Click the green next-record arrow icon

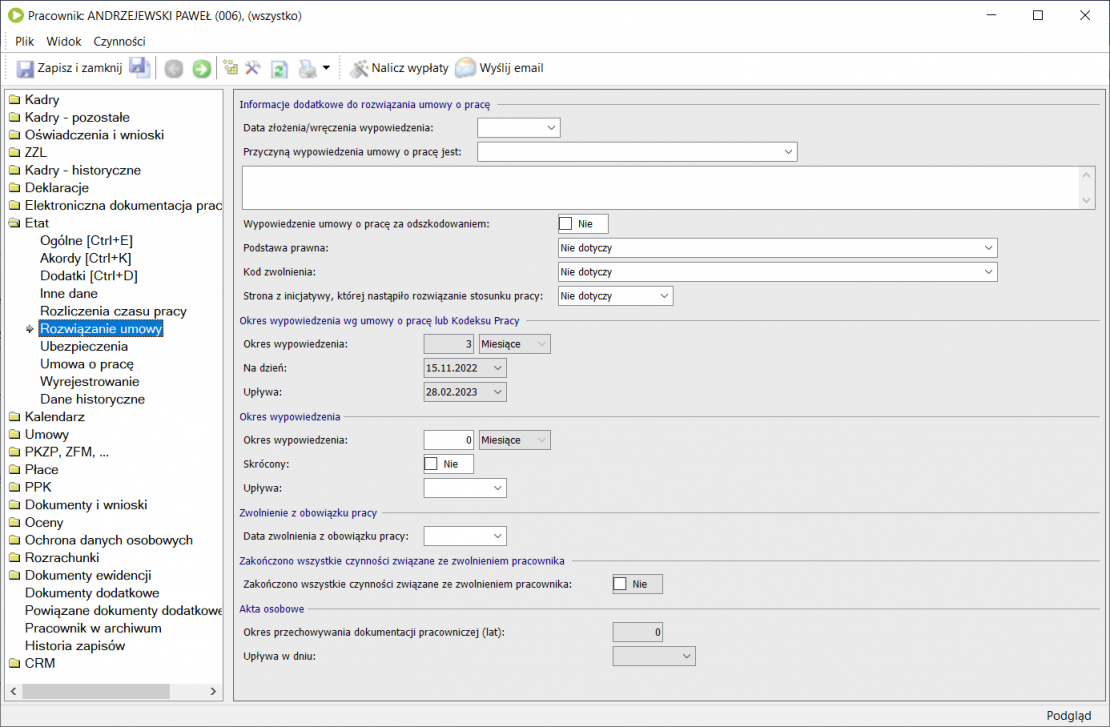(201, 69)
